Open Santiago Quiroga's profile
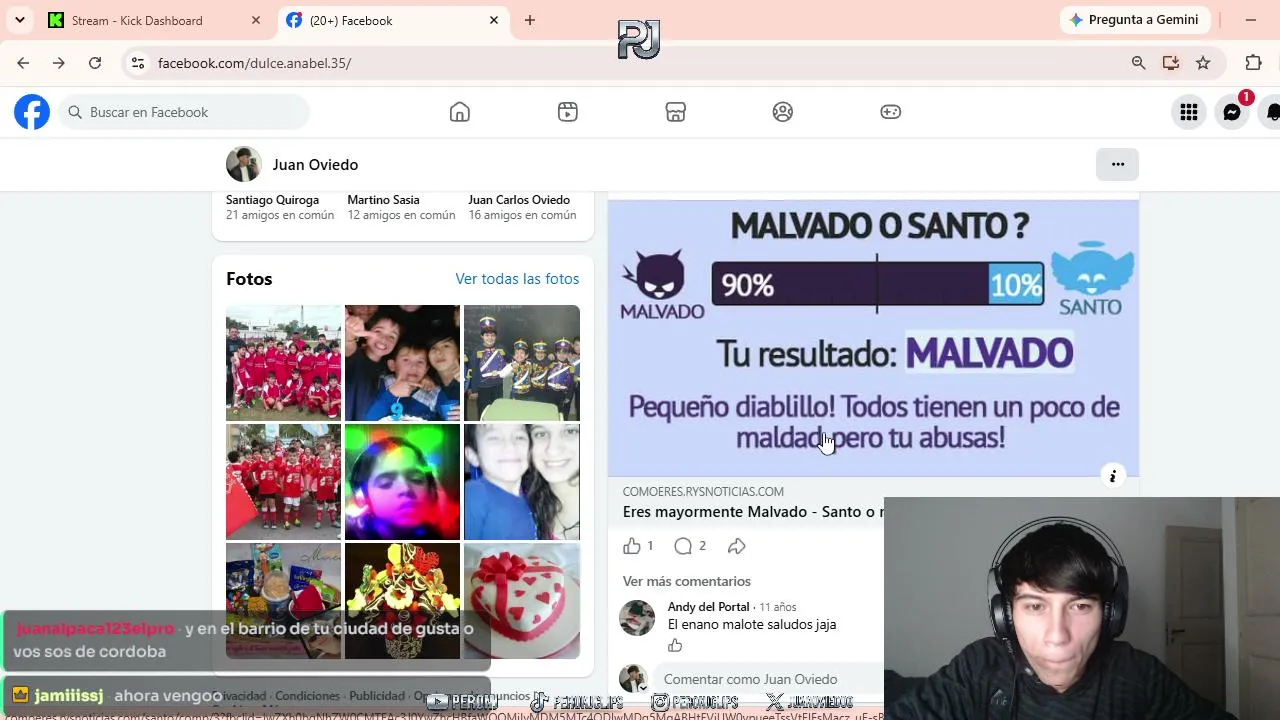Image resolution: width=1280 pixels, height=720 pixels. coord(272,200)
